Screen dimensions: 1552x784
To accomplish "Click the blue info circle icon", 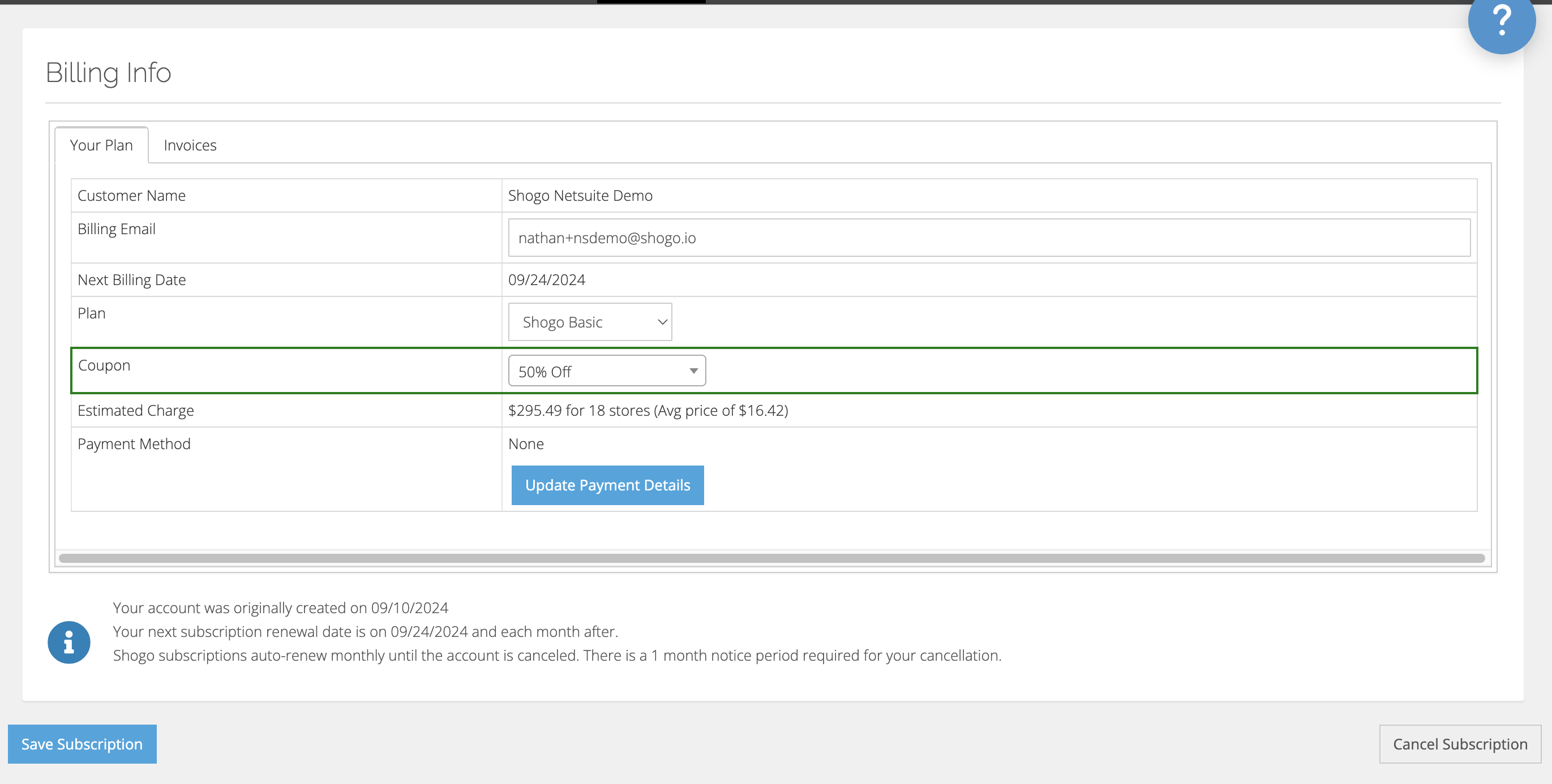I will coord(69,643).
